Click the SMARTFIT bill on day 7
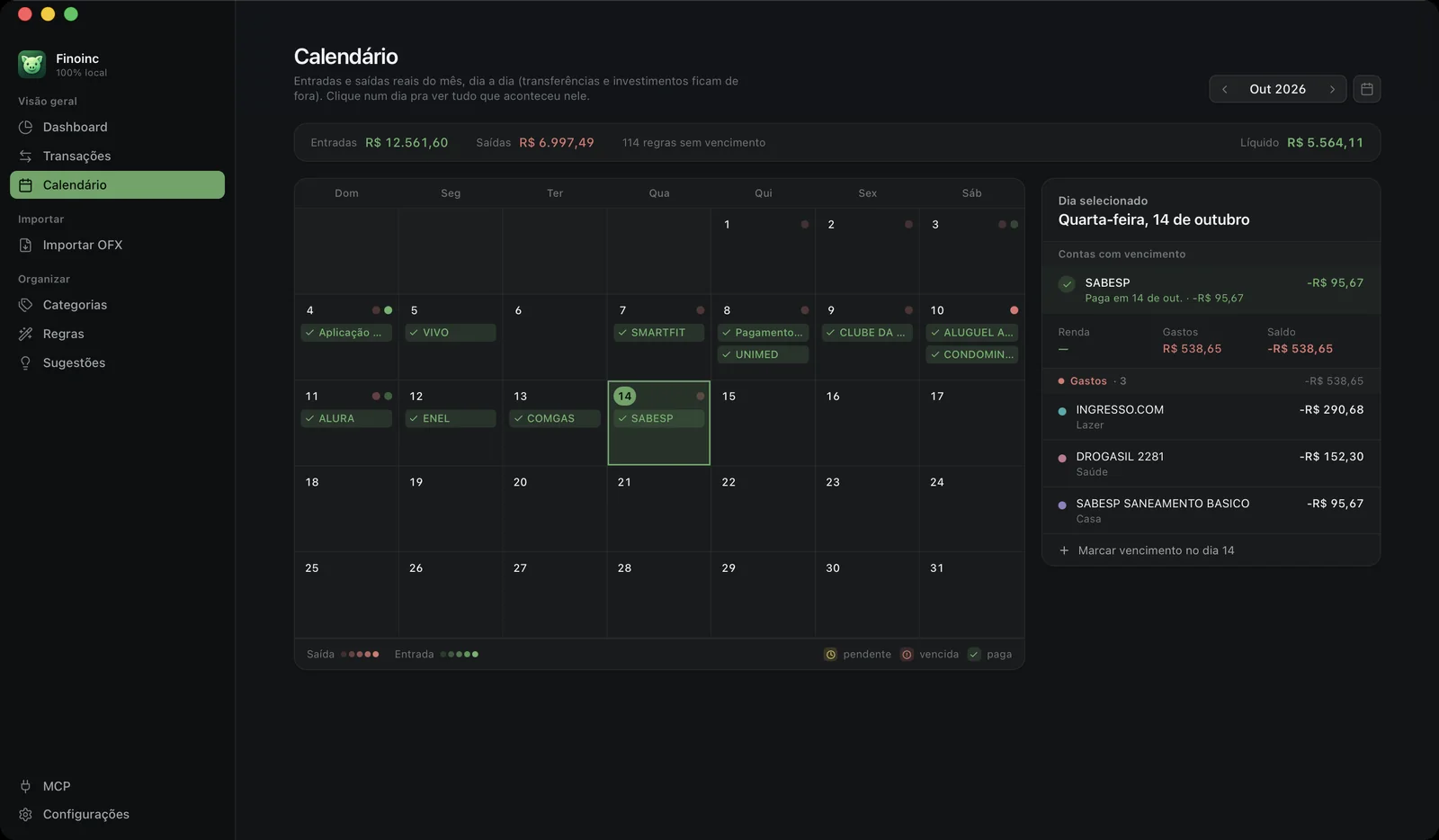Viewport: 1439px width, 840px height. coord(658,333)
